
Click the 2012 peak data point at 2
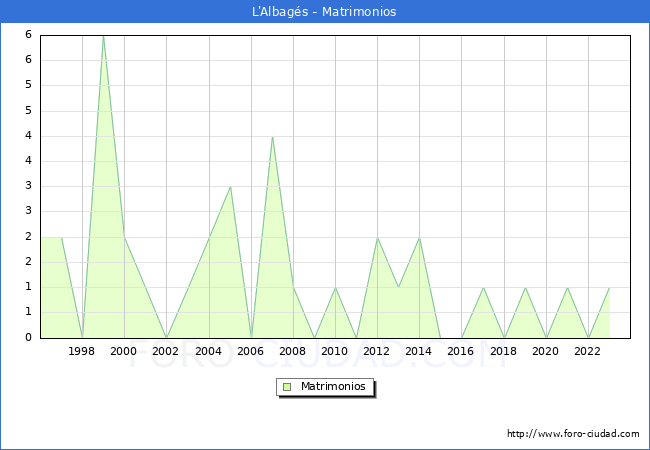click(x=377, y=237)
